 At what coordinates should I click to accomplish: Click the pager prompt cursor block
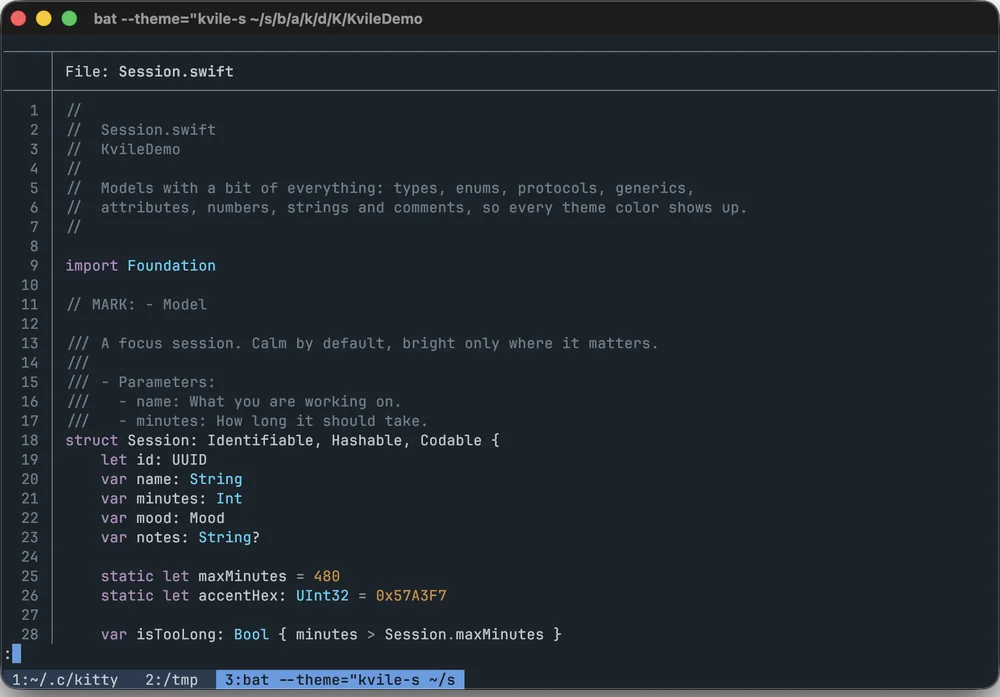pyautogui.click(x=17, y=653)
